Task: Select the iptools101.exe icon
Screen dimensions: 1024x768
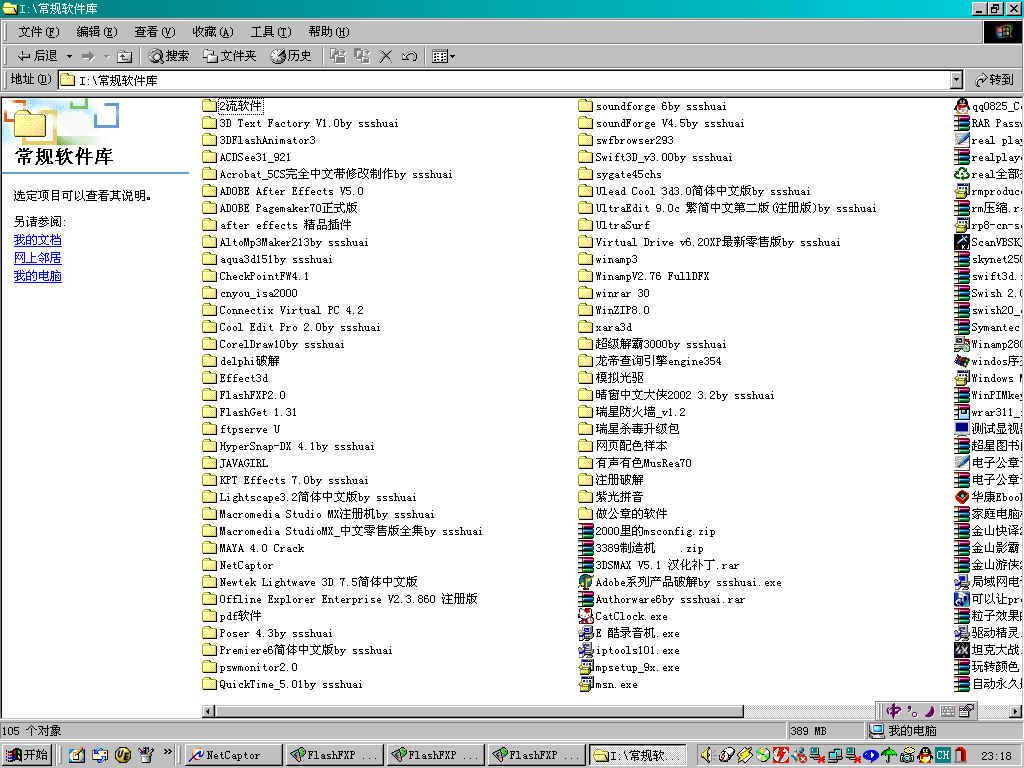Action: click(586, 650)
